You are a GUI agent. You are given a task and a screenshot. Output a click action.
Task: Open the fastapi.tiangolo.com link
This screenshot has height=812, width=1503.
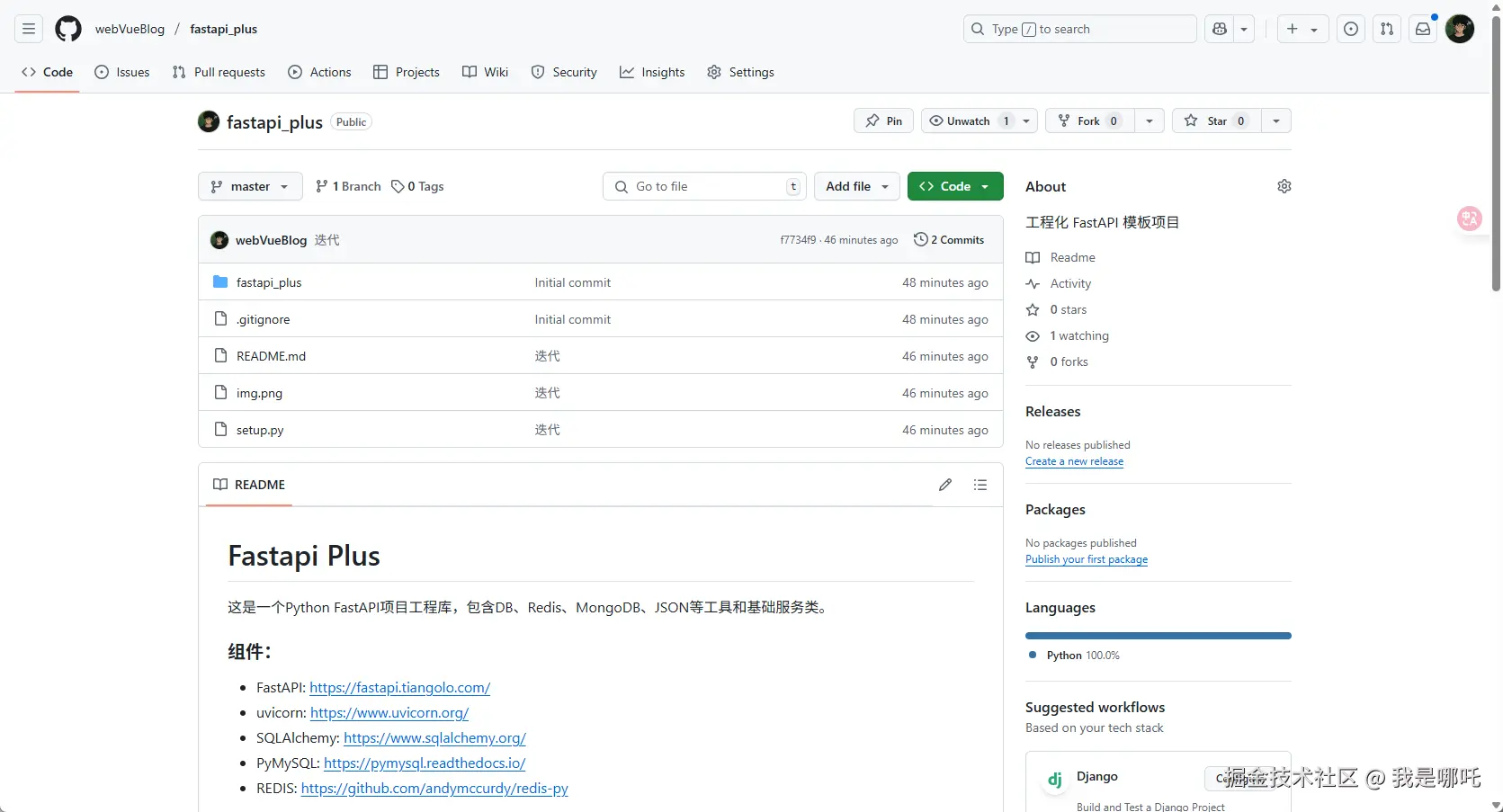coord(400,688)
